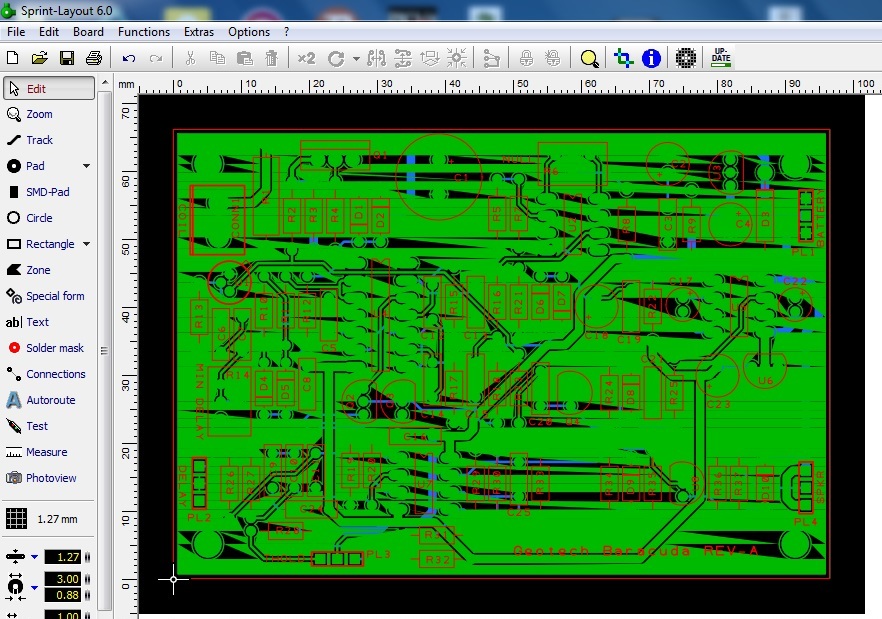The image size is (882, 619).
Task: Toggle the Connections tool
Action: point(55,374)
